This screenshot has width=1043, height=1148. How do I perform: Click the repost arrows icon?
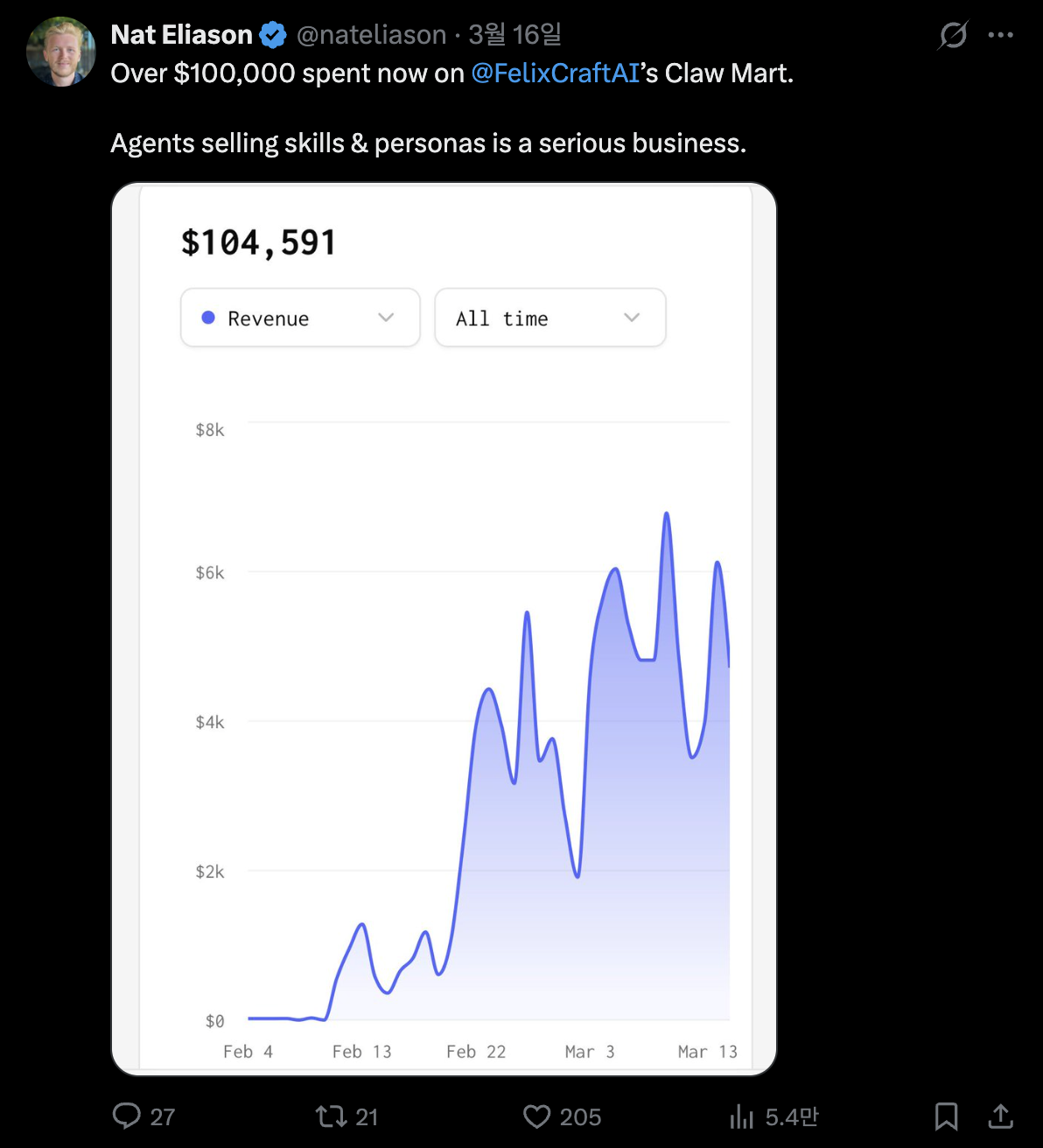[x=331, y=1116]
